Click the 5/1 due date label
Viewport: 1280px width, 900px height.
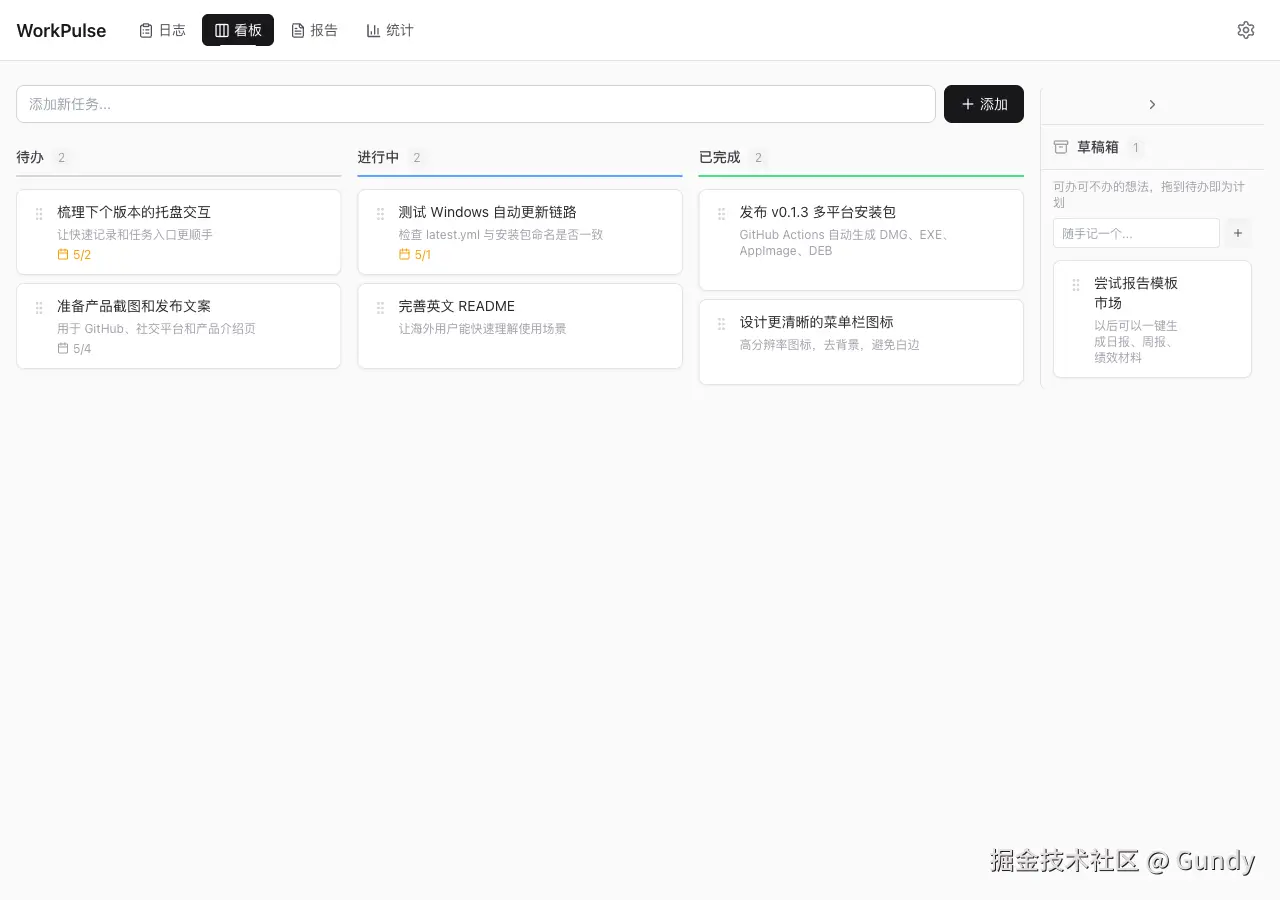pyautogui.click(x=423, y=255)
